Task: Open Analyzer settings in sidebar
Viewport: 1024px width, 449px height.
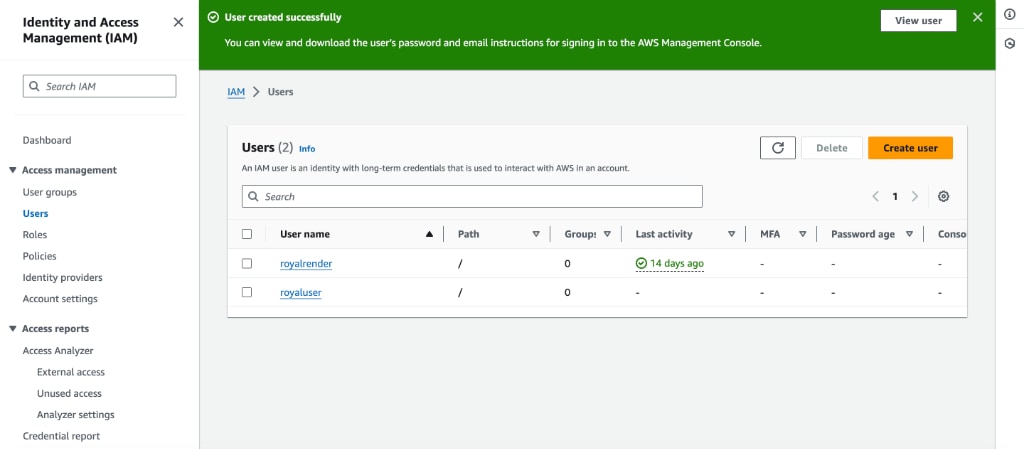Action: pos(76,414)
